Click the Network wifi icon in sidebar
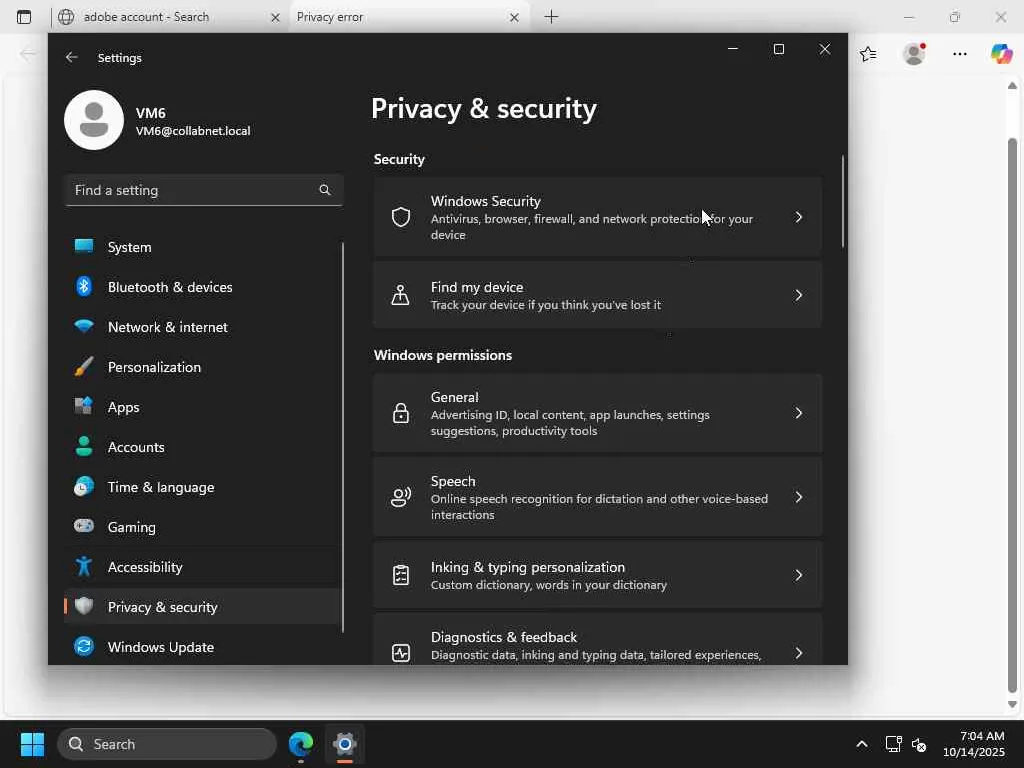The width and height of the screenshot is (1024, 768). [84, 326]
